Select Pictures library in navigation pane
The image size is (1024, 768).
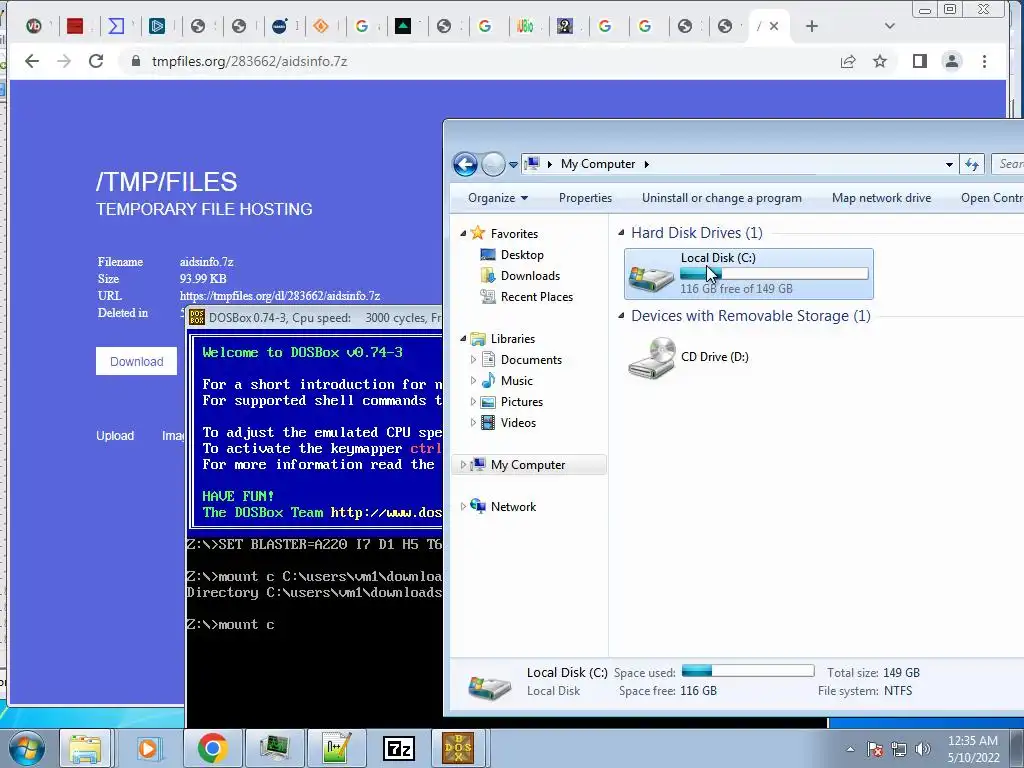point(521,402)
